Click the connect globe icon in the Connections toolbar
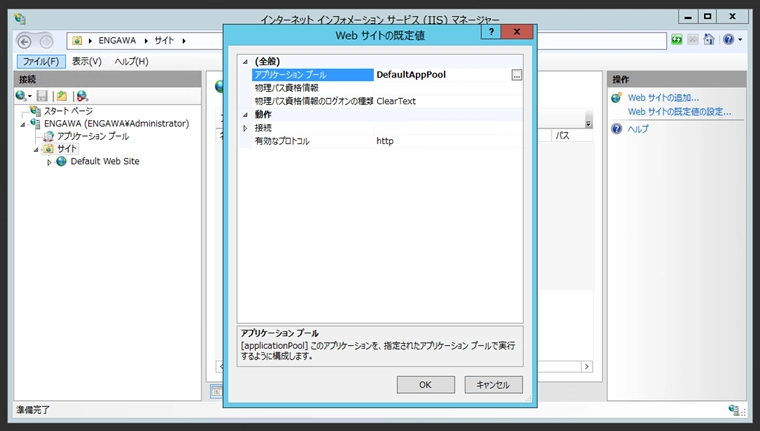The image size is (760, 431). click(20, 96)
